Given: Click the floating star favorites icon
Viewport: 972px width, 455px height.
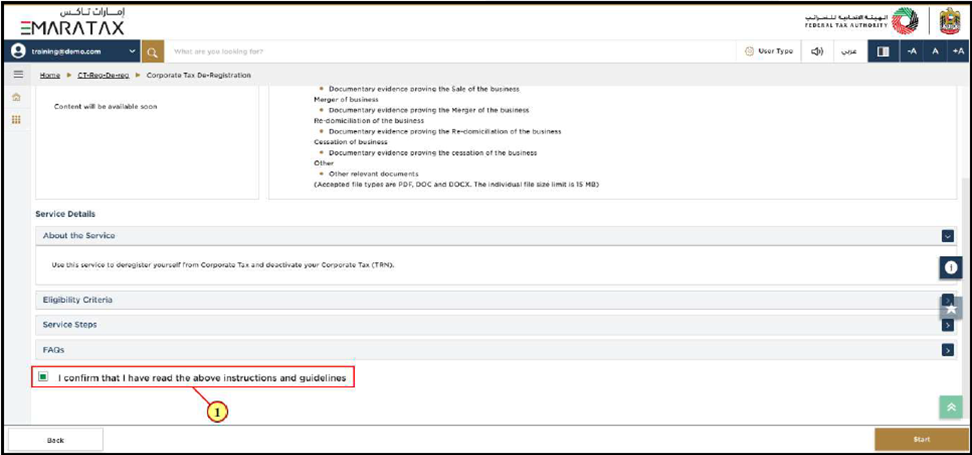Looking at the screenshot, I should (x=951, y=308).
